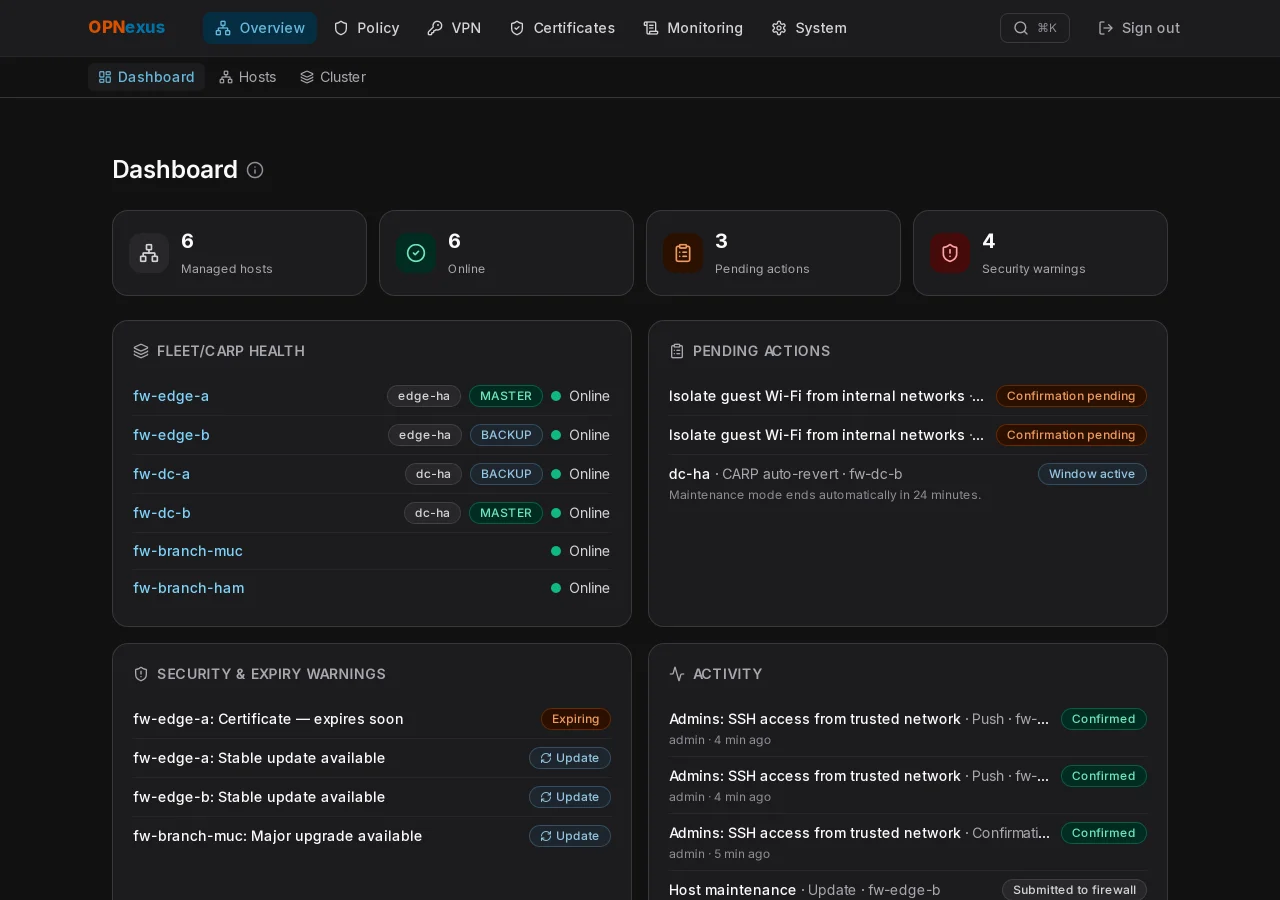The image size is (1280, 900).
Task: Open host fw-edge-b
Action: coord(171,435)
